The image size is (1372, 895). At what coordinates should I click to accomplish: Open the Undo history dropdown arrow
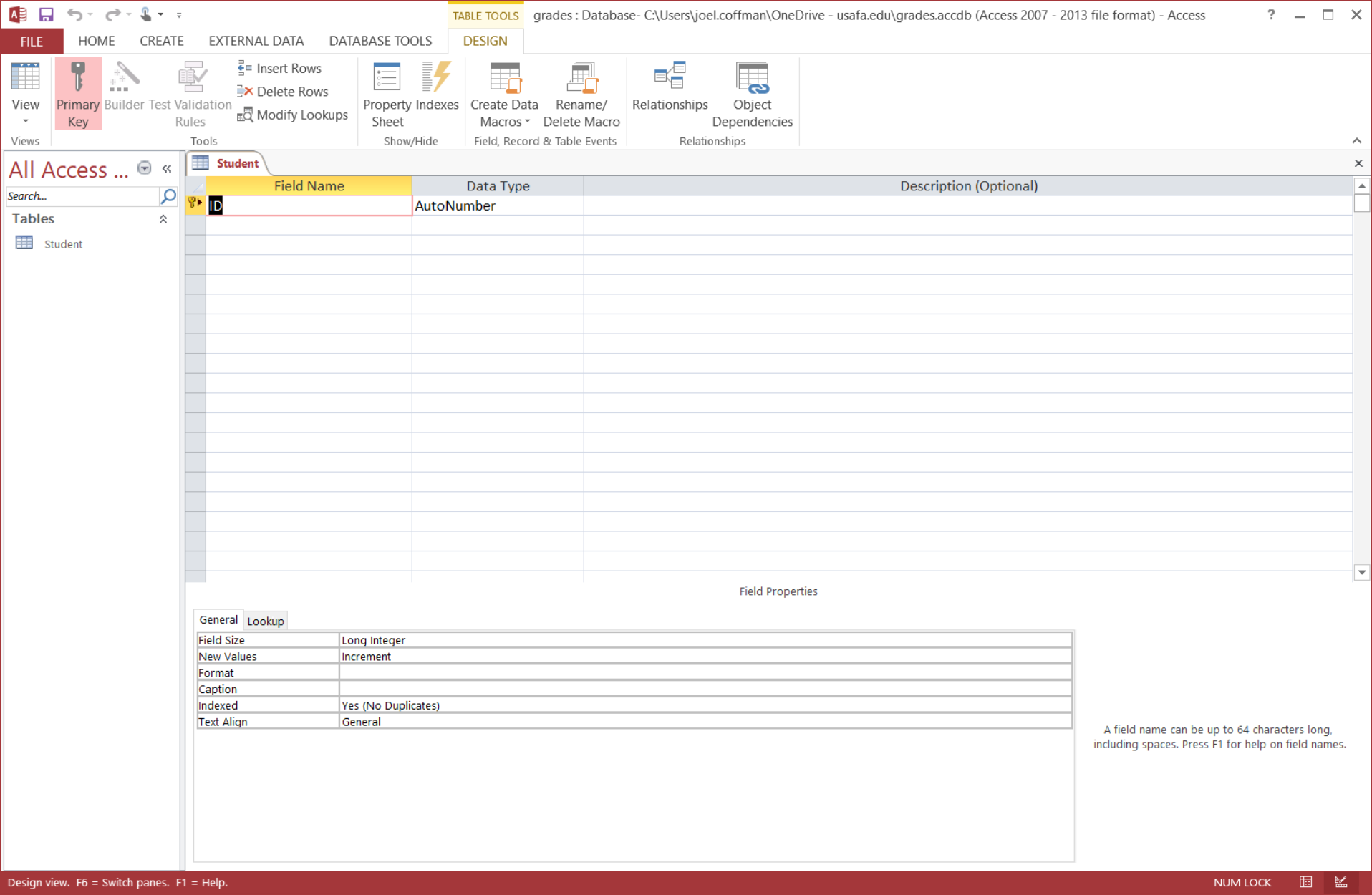[91, 14]
